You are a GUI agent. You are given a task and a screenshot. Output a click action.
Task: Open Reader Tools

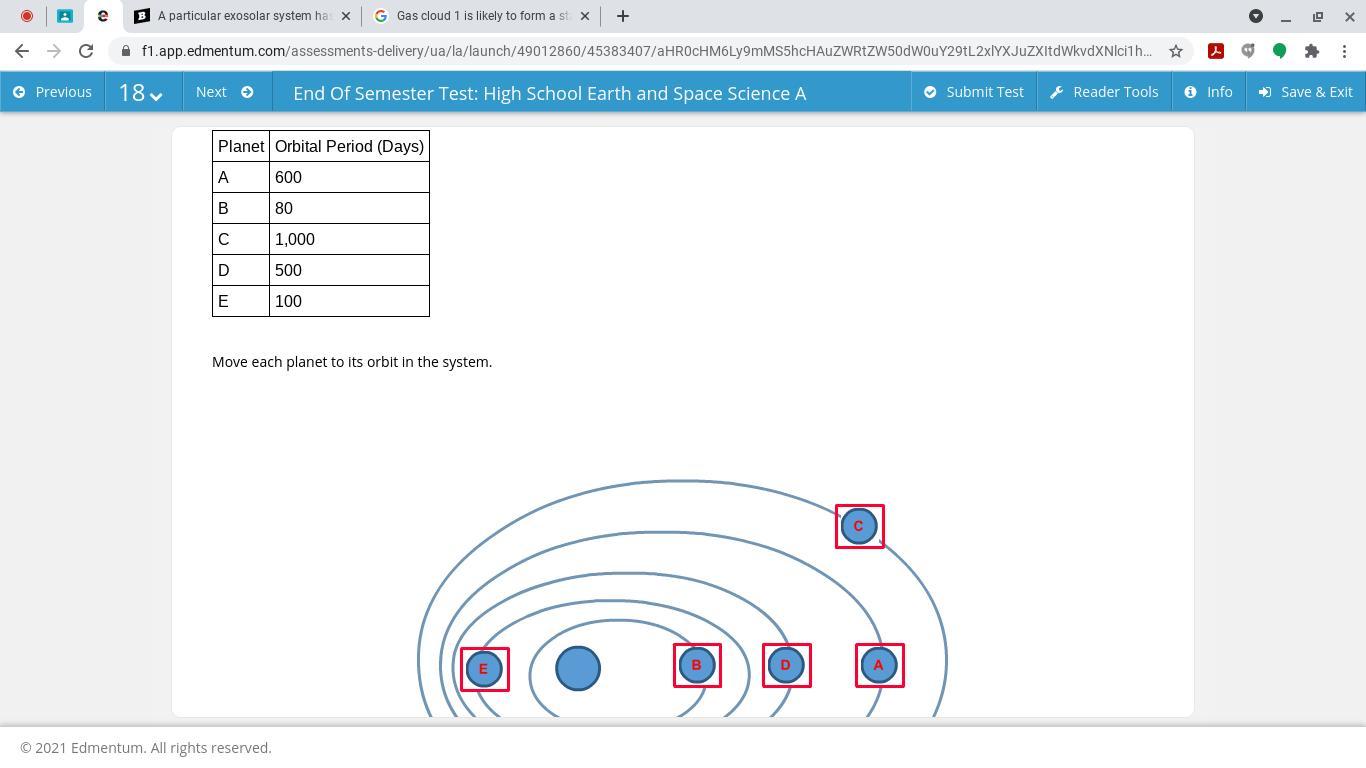coord(1104,92)
